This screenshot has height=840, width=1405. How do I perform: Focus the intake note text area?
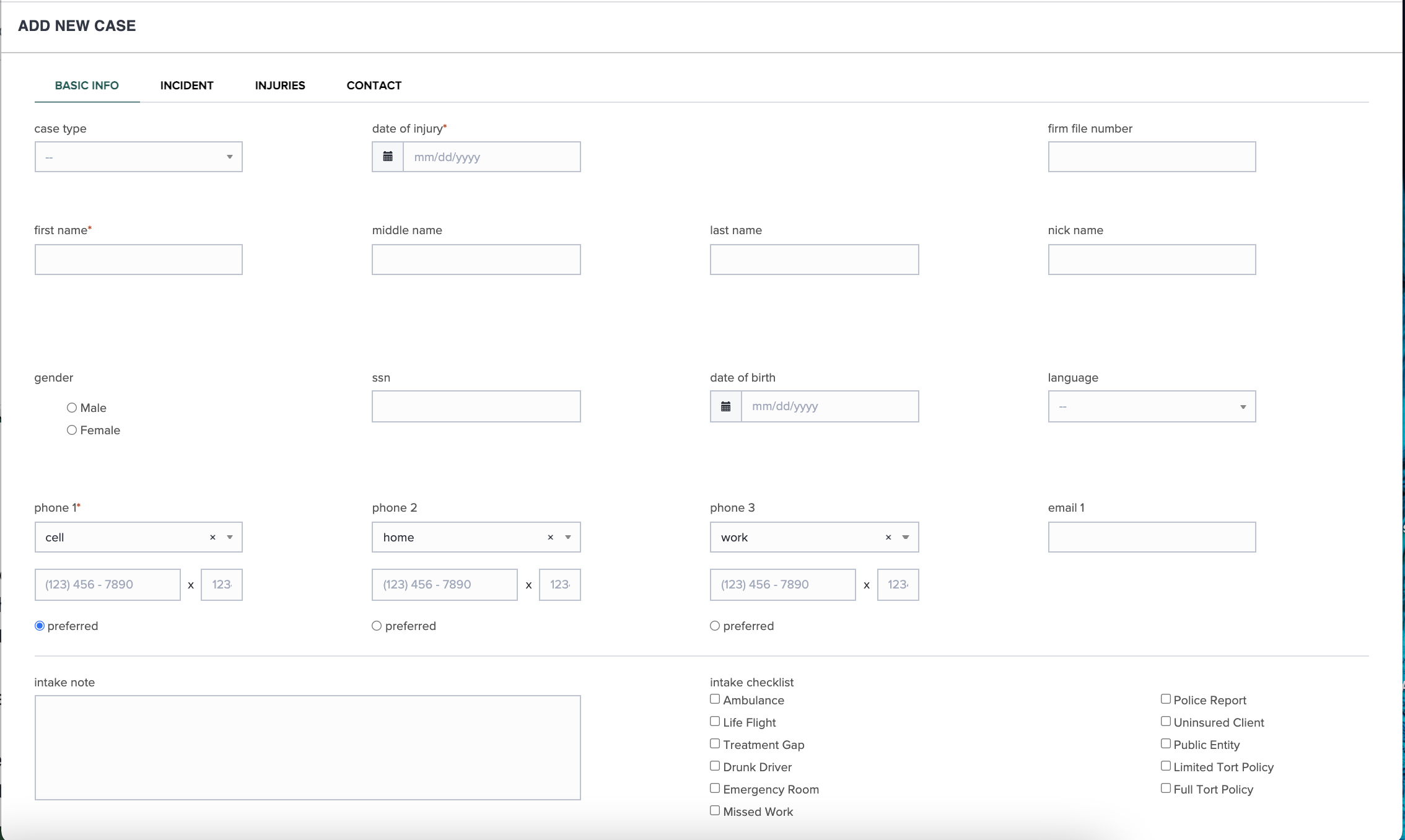point(307,747)
